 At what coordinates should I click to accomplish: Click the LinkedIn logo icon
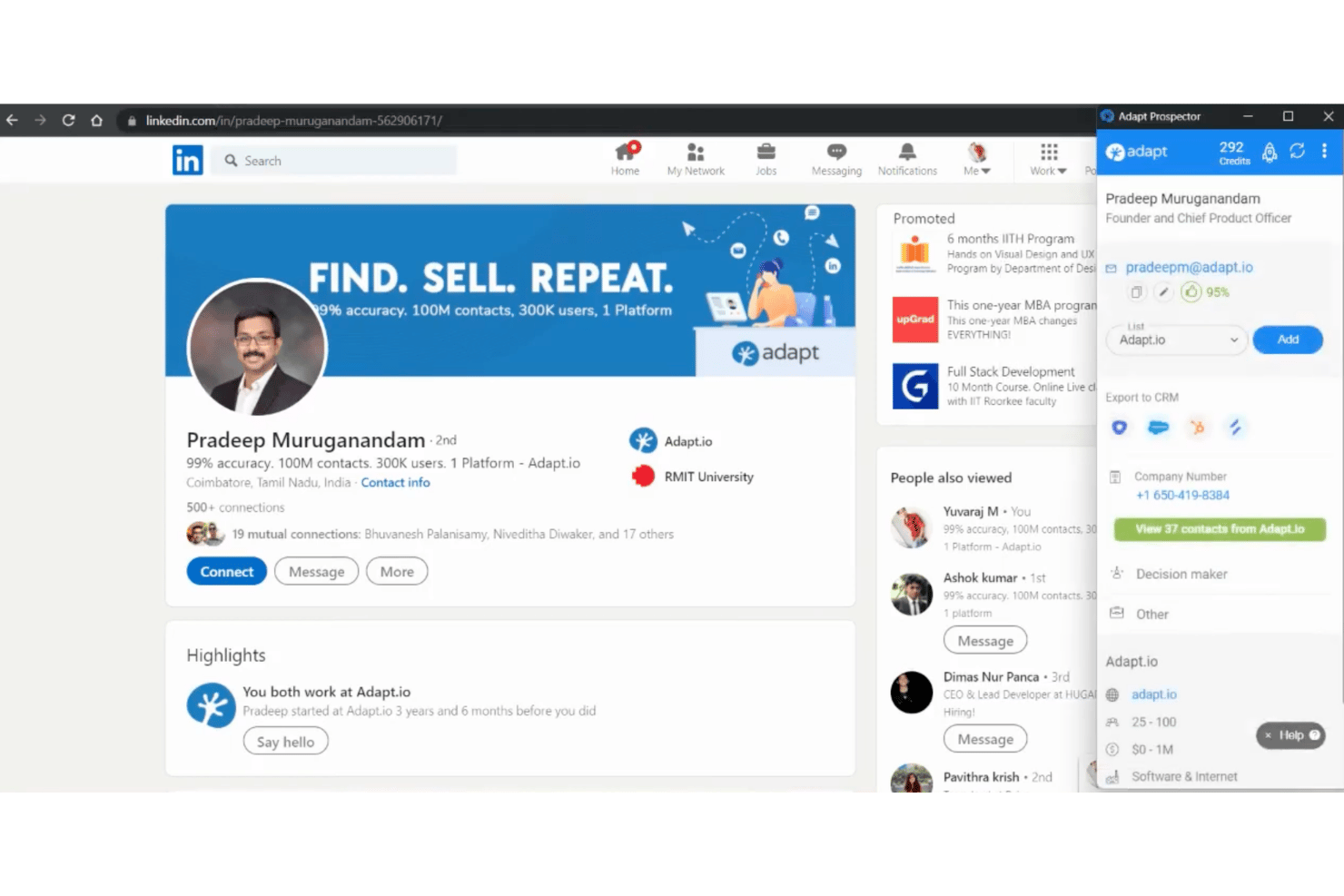[188, 161]
